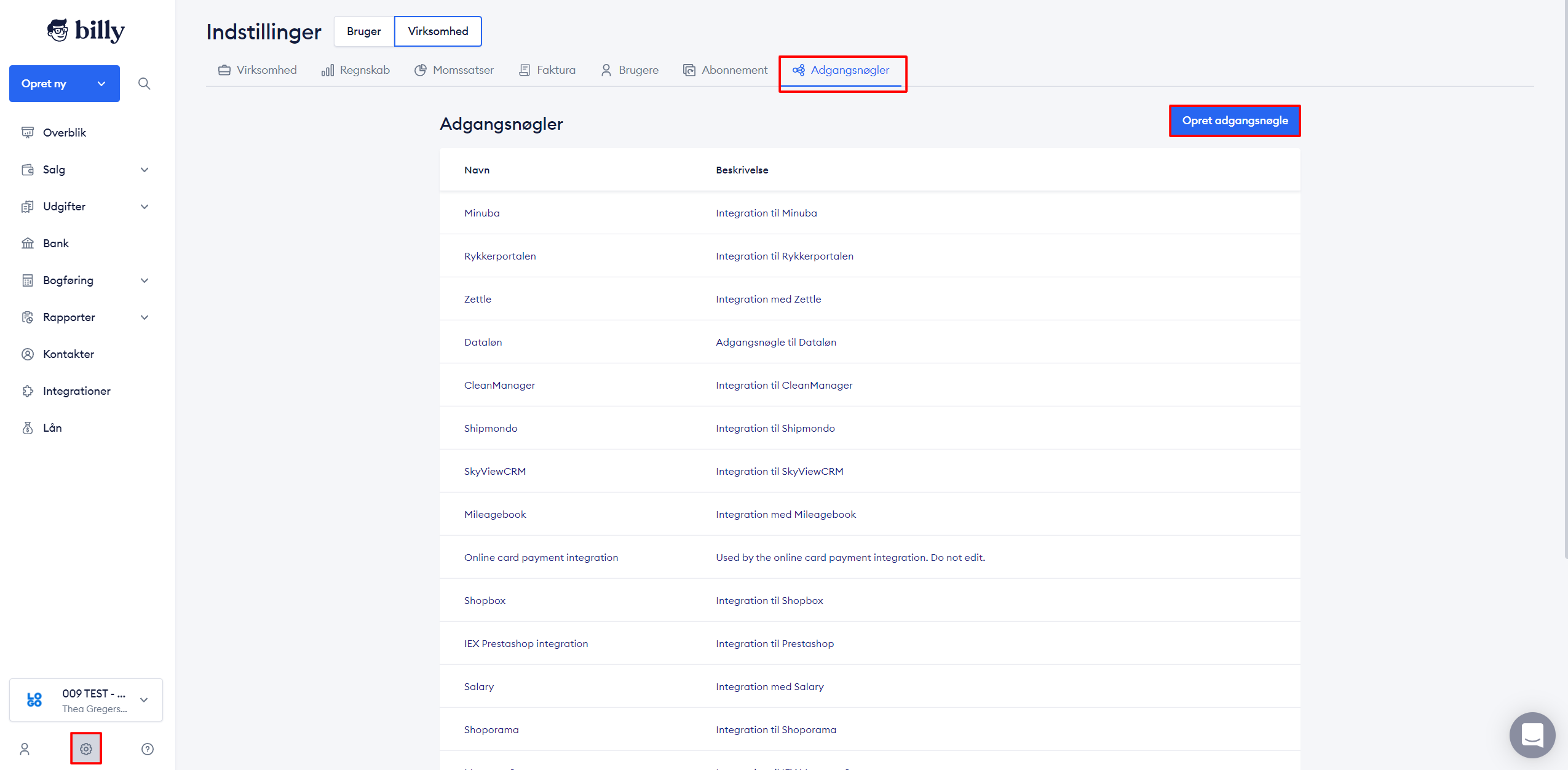Image resolution: width=1568 pixels, height=770 pixels.
Task: Open Online card payment integration key
Action: pyautogui.click(x=541, y=557)
